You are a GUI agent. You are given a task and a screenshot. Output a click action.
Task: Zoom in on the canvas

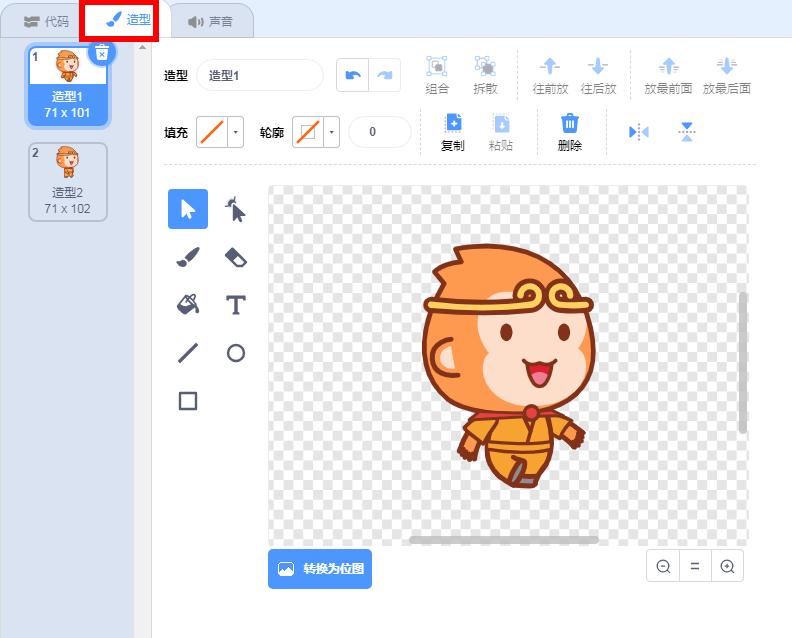pos(727,566)
